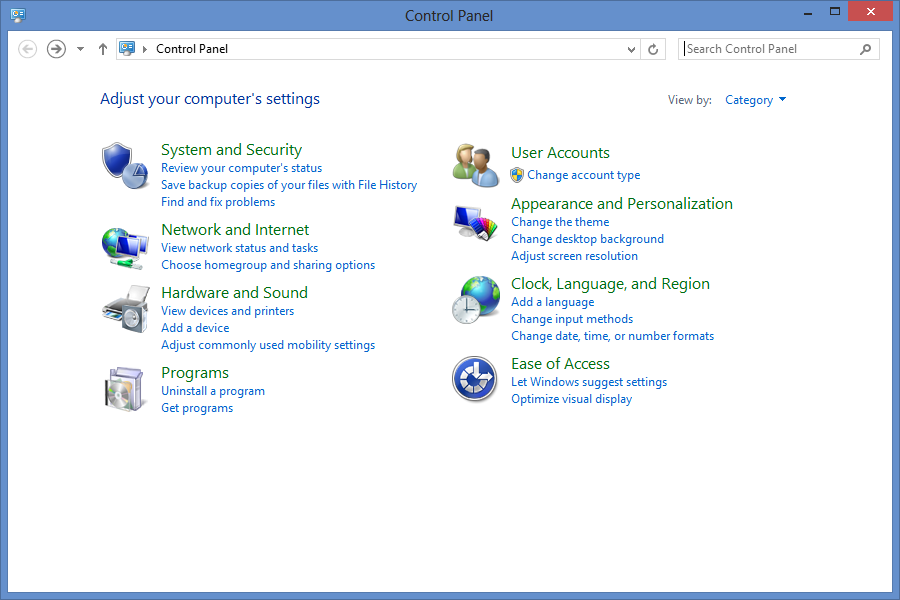Click the Clock, Language, and Region icon
900x600 pixels.
474,299
